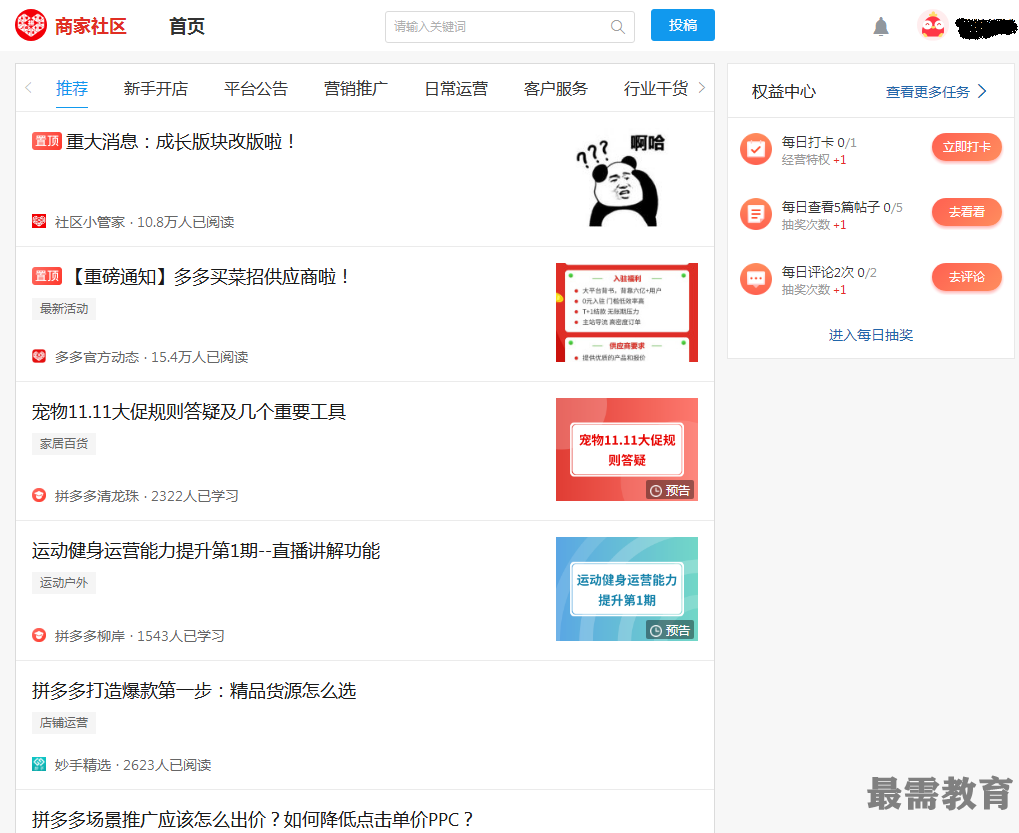Open post 重大消息：成长版块改版啦！

coord(181,142)
